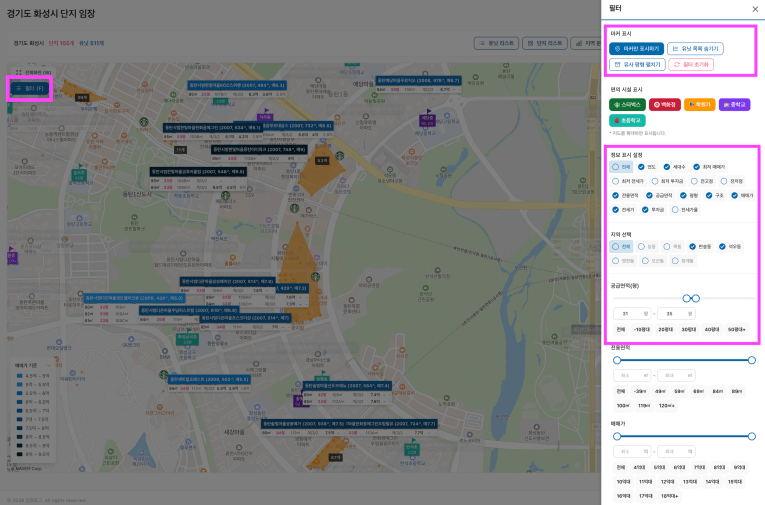Click the 매매가 minimum price input field

pyautogui.click(x=630, y=451)
